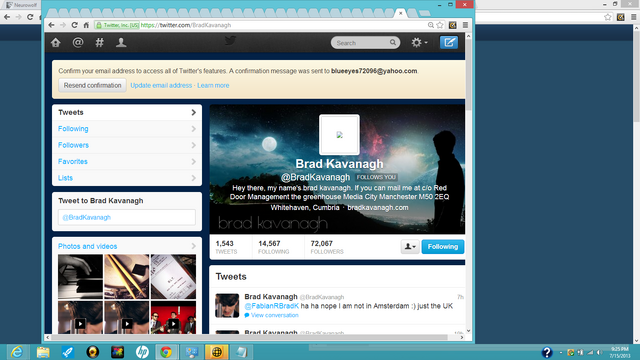Image resolution: width=640 pixels, height=360 pixels.
Task: Open Photos and videos link
Action: click(x=87, y=246)
